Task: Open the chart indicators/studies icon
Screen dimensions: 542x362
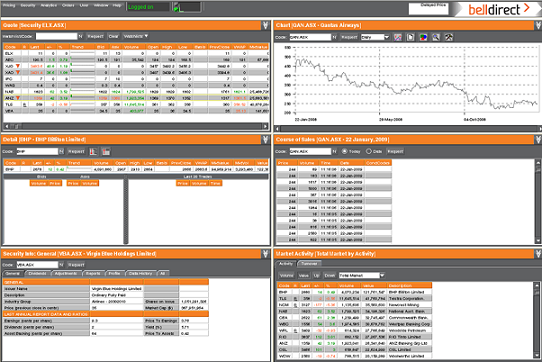Action: [398, 37]
